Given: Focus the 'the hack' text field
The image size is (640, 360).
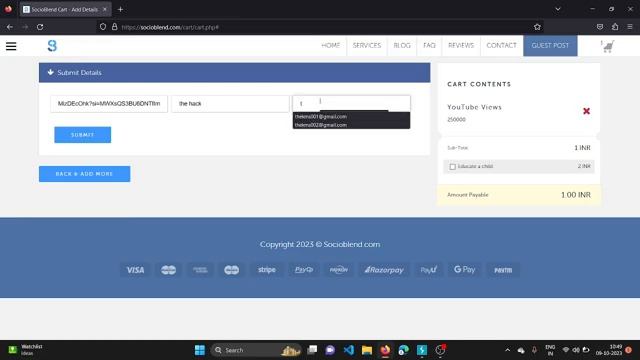Looking at the screenshot, I should pyautogui.click(x=230, y=104).
